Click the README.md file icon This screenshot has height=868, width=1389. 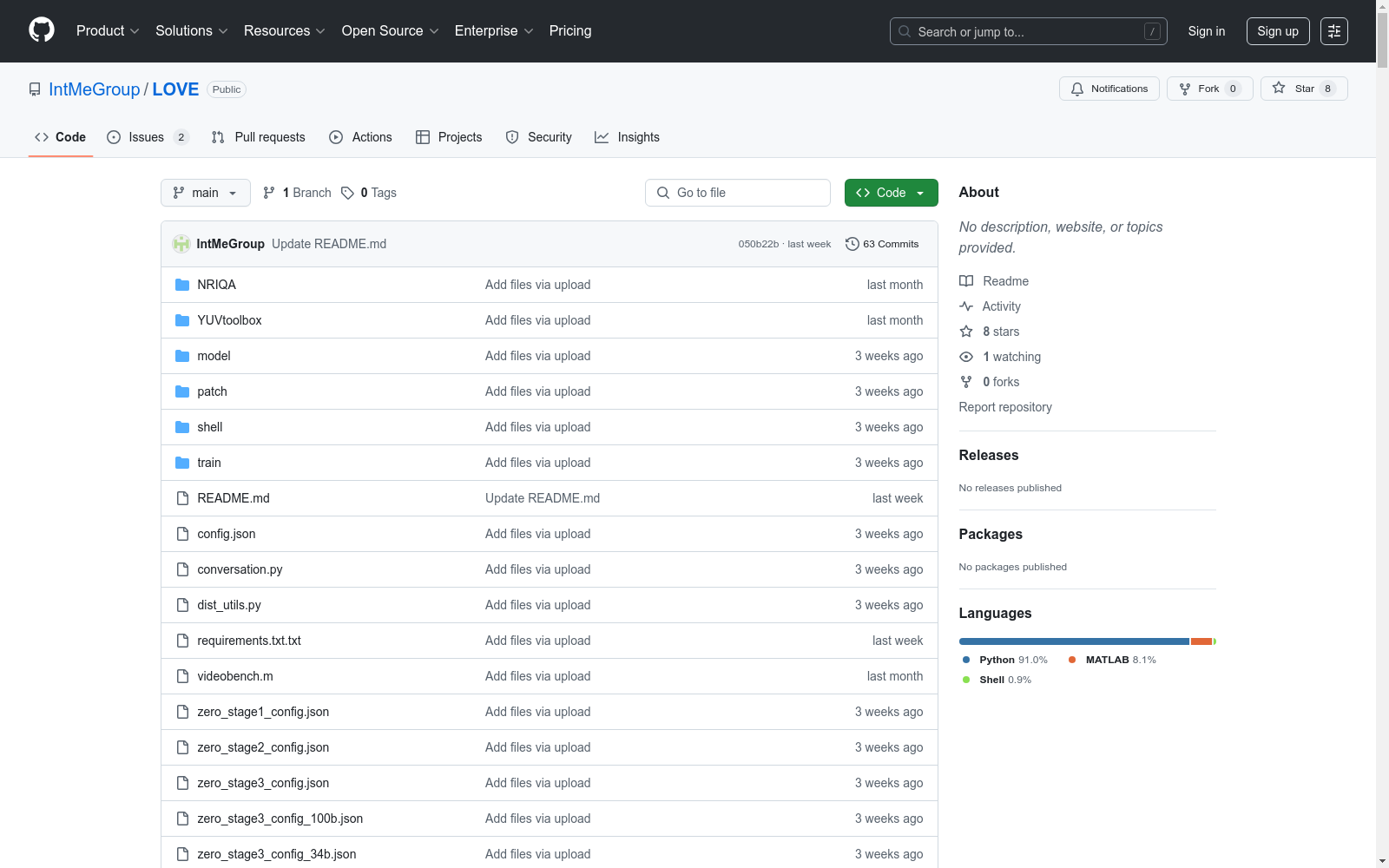pos(182,498)
